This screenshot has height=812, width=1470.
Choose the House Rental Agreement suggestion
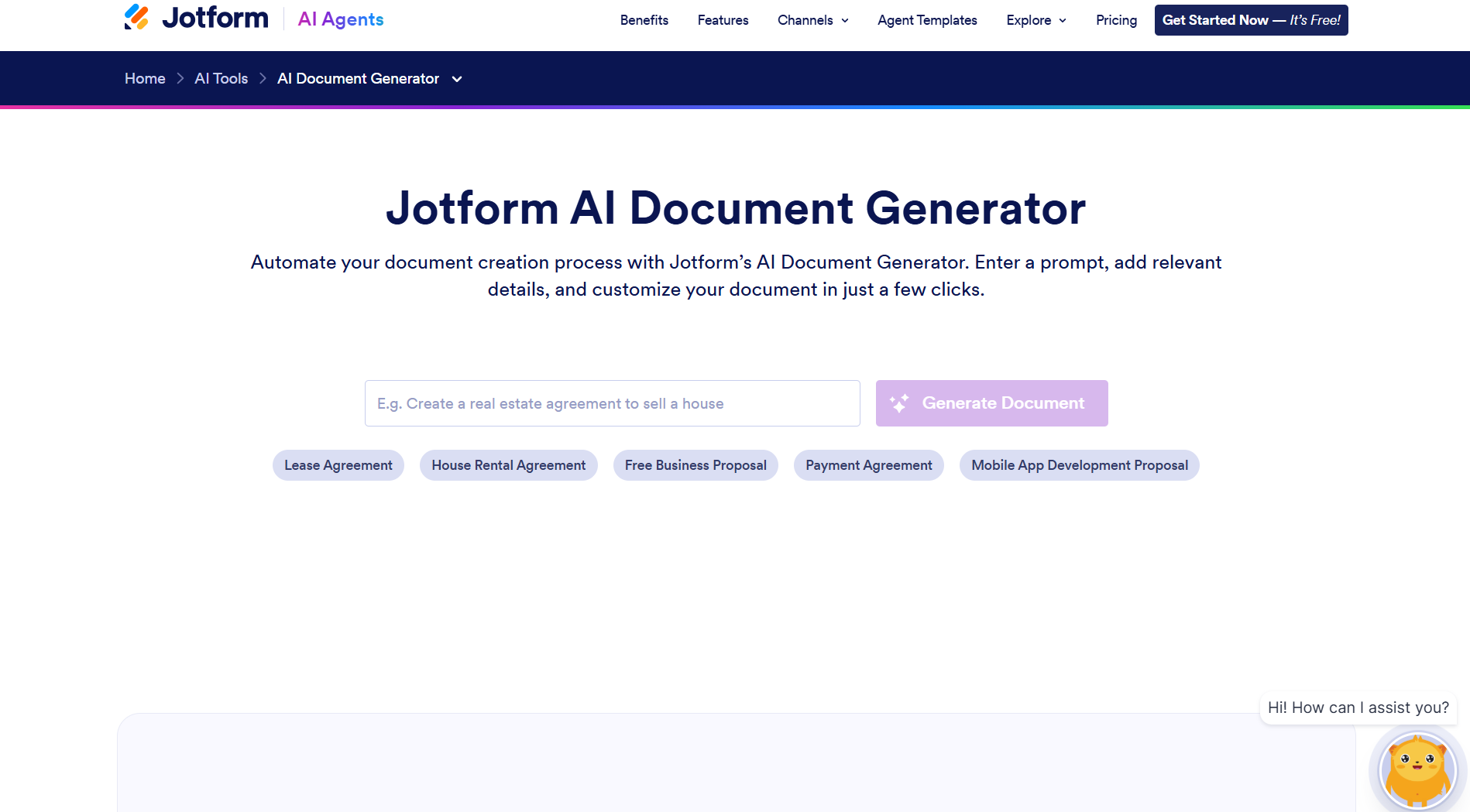(509, 465)
